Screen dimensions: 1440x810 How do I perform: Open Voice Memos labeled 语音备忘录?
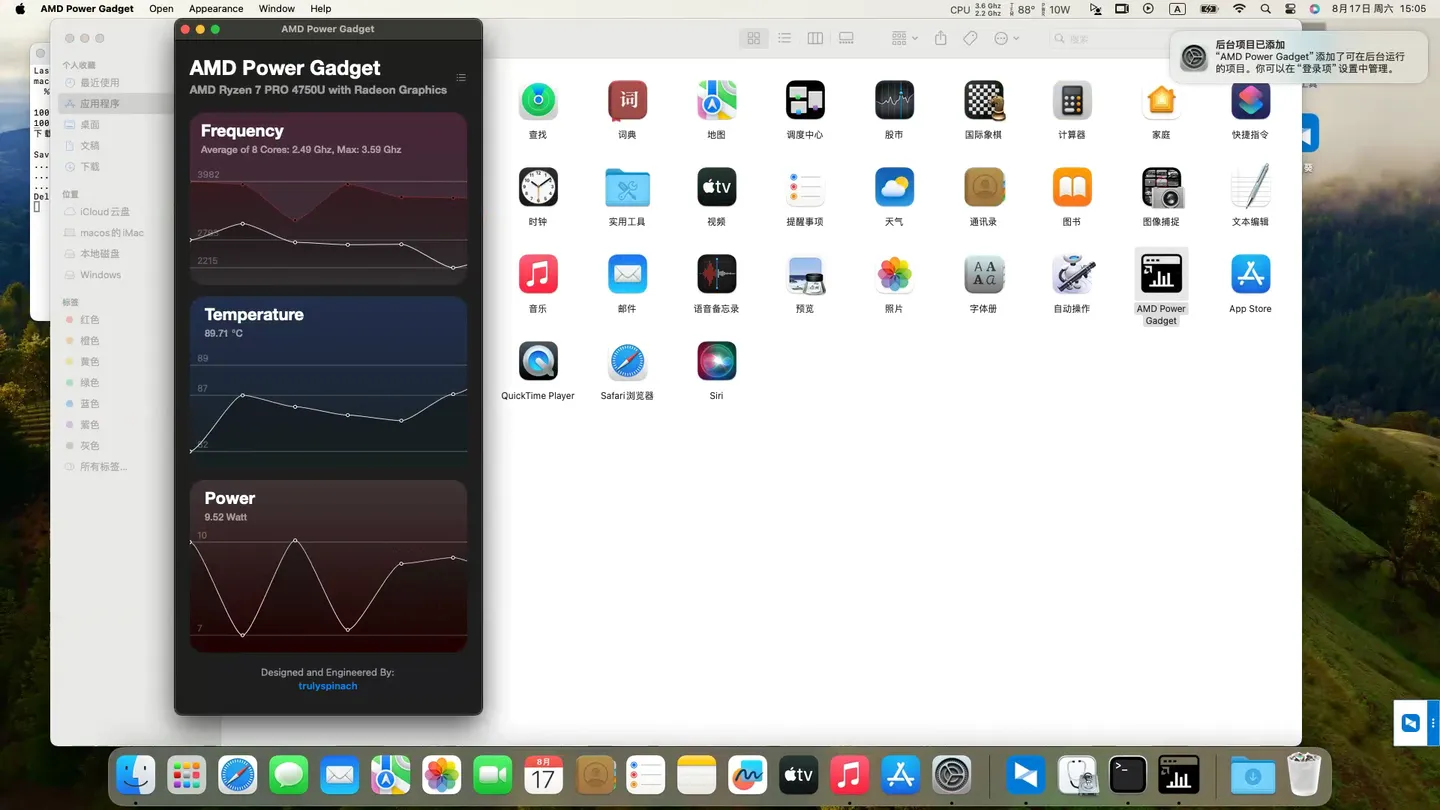coord(716,274)
